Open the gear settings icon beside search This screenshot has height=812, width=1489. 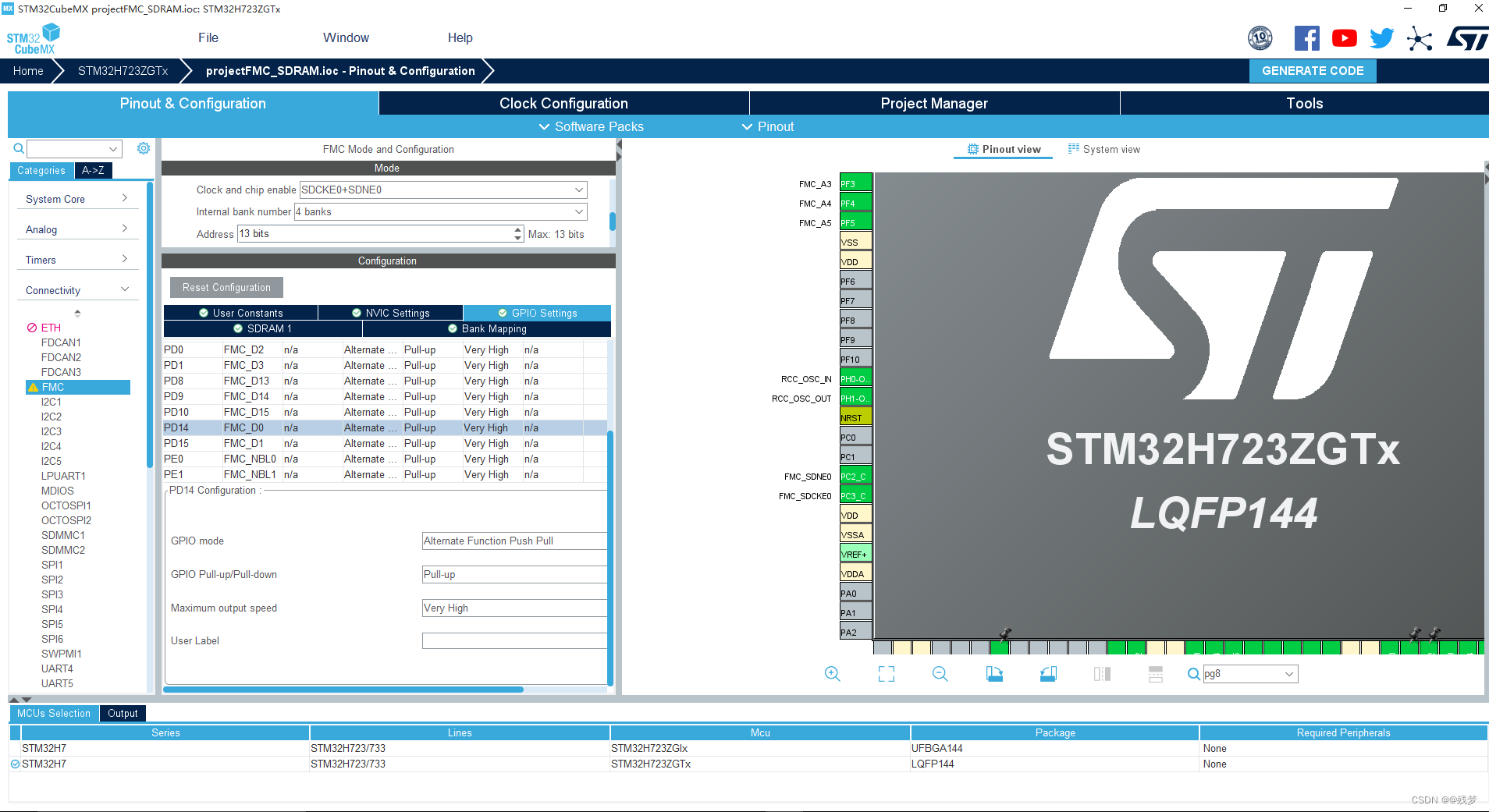(x=144, y=148)
